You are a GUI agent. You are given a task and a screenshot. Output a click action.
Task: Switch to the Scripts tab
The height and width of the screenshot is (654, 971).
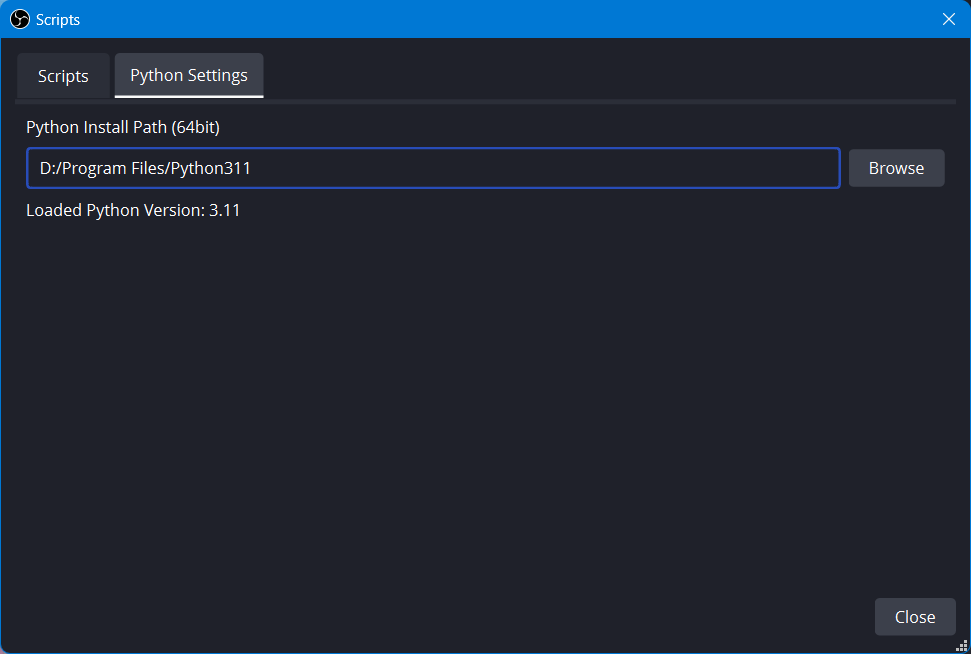click(x=63, y=76)
